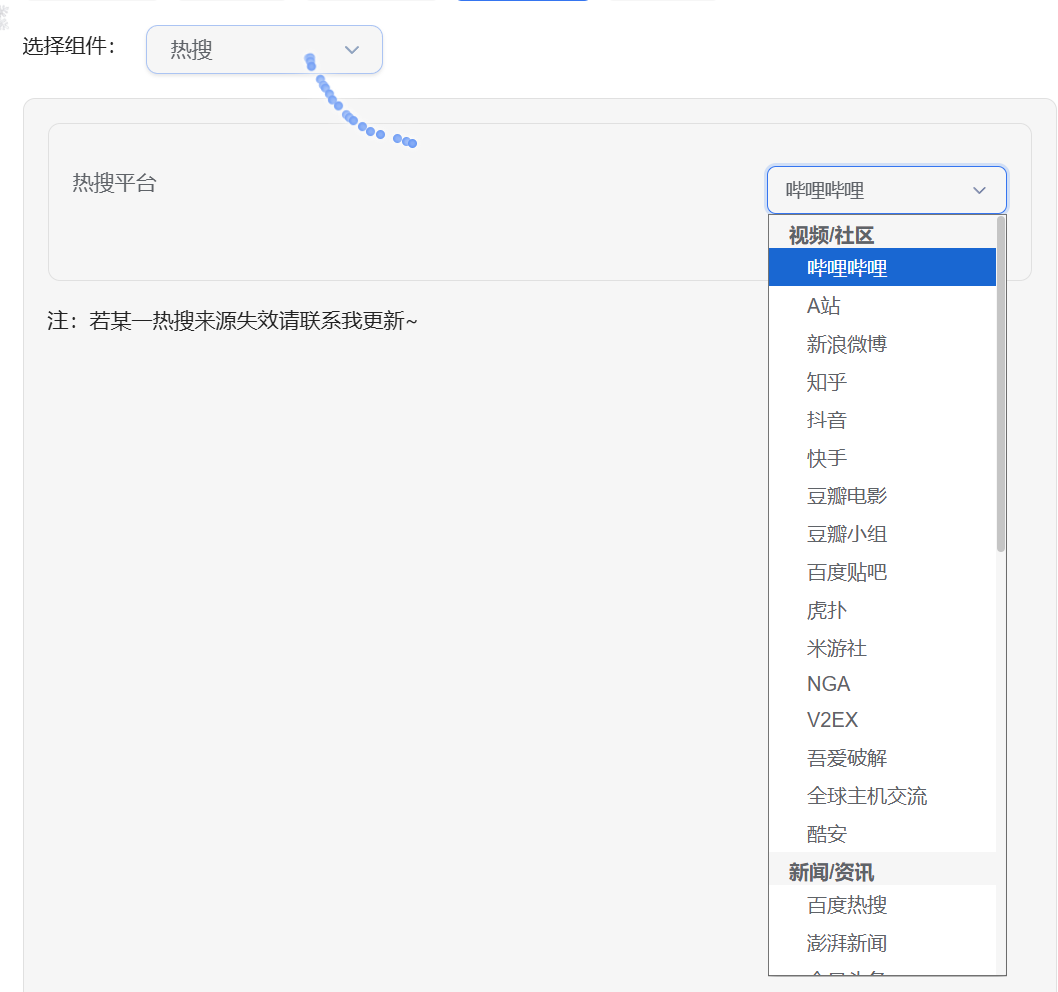Select the 豆瓣小组 option
Screen dimensions: 1058x992
(882, 534)
